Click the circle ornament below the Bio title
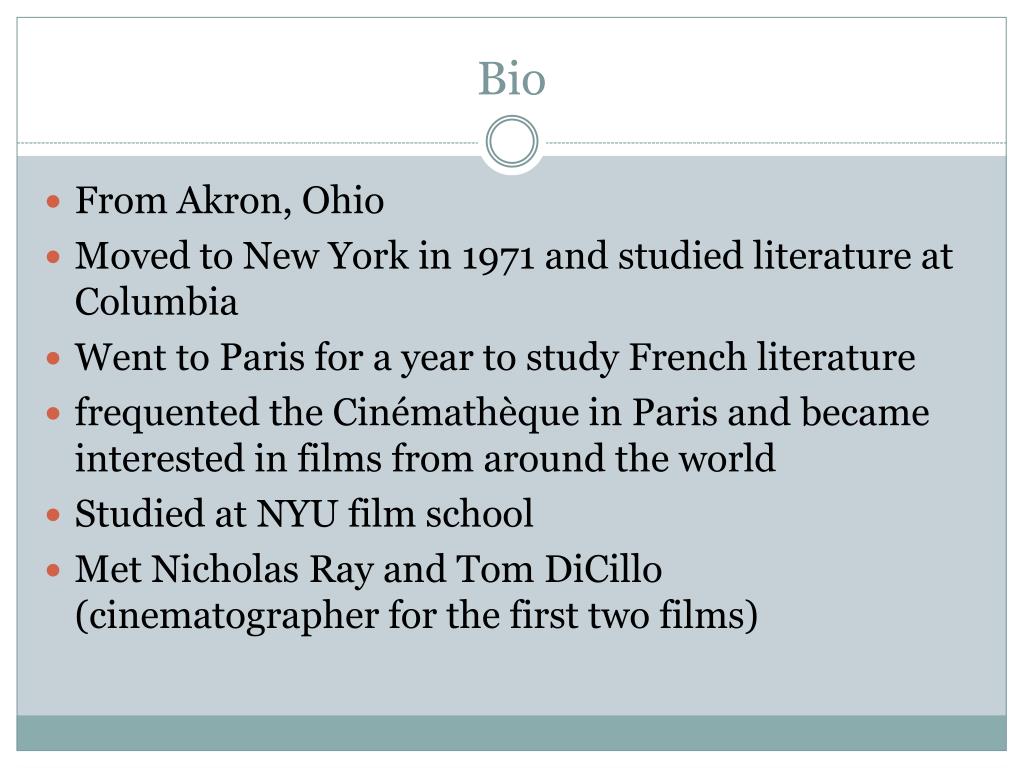 point(512,142)
